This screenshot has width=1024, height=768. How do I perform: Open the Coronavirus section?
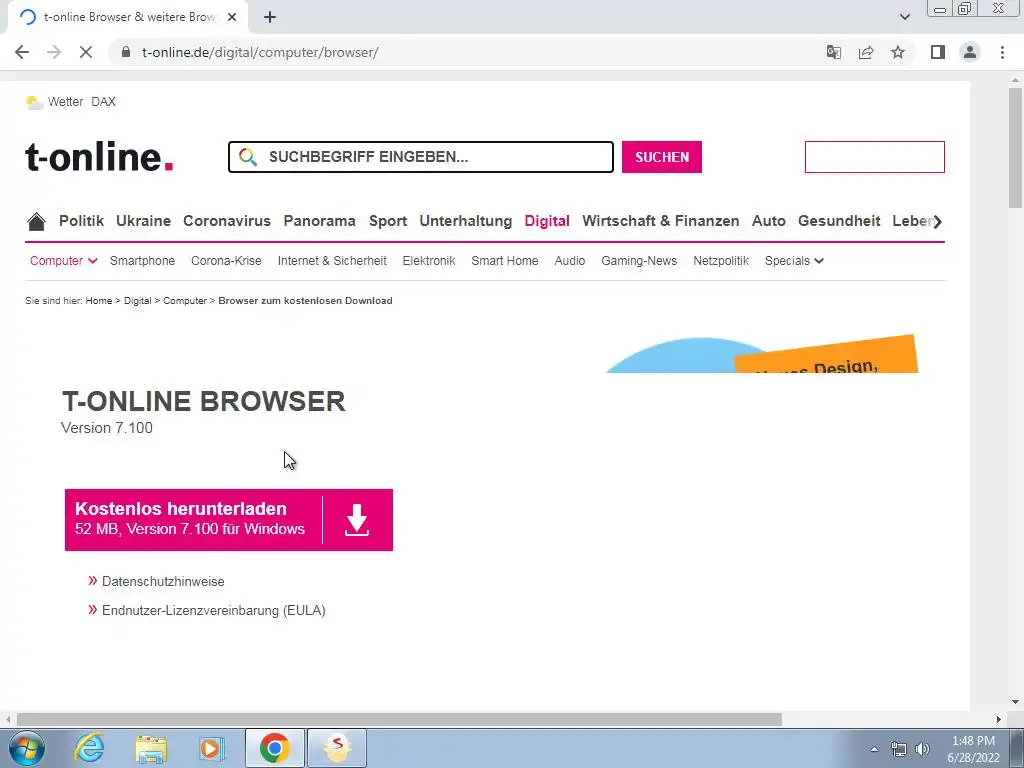[x=227, y=221]
